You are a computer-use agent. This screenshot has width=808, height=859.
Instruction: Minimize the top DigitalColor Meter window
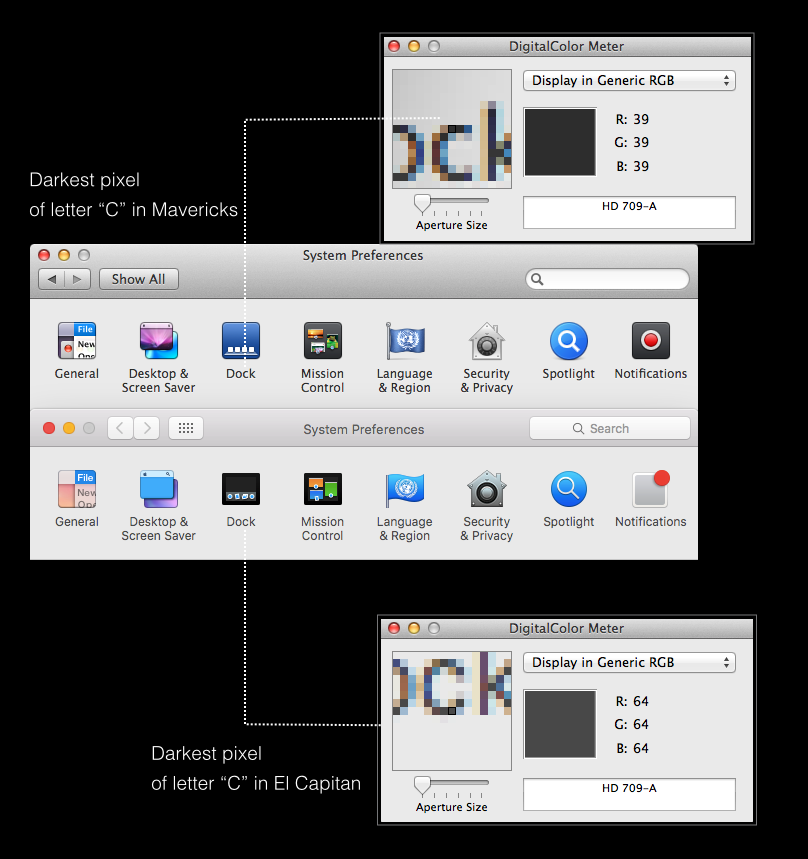[414, 46]
